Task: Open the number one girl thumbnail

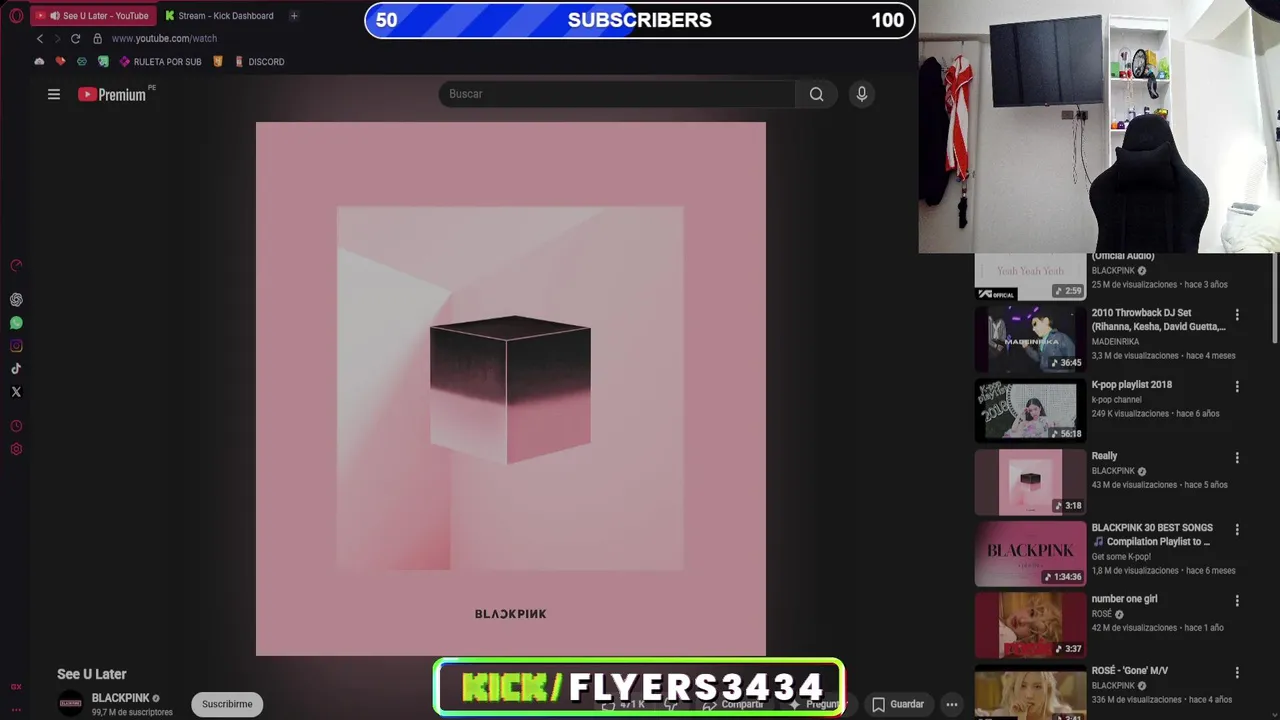Action: 1030,625
